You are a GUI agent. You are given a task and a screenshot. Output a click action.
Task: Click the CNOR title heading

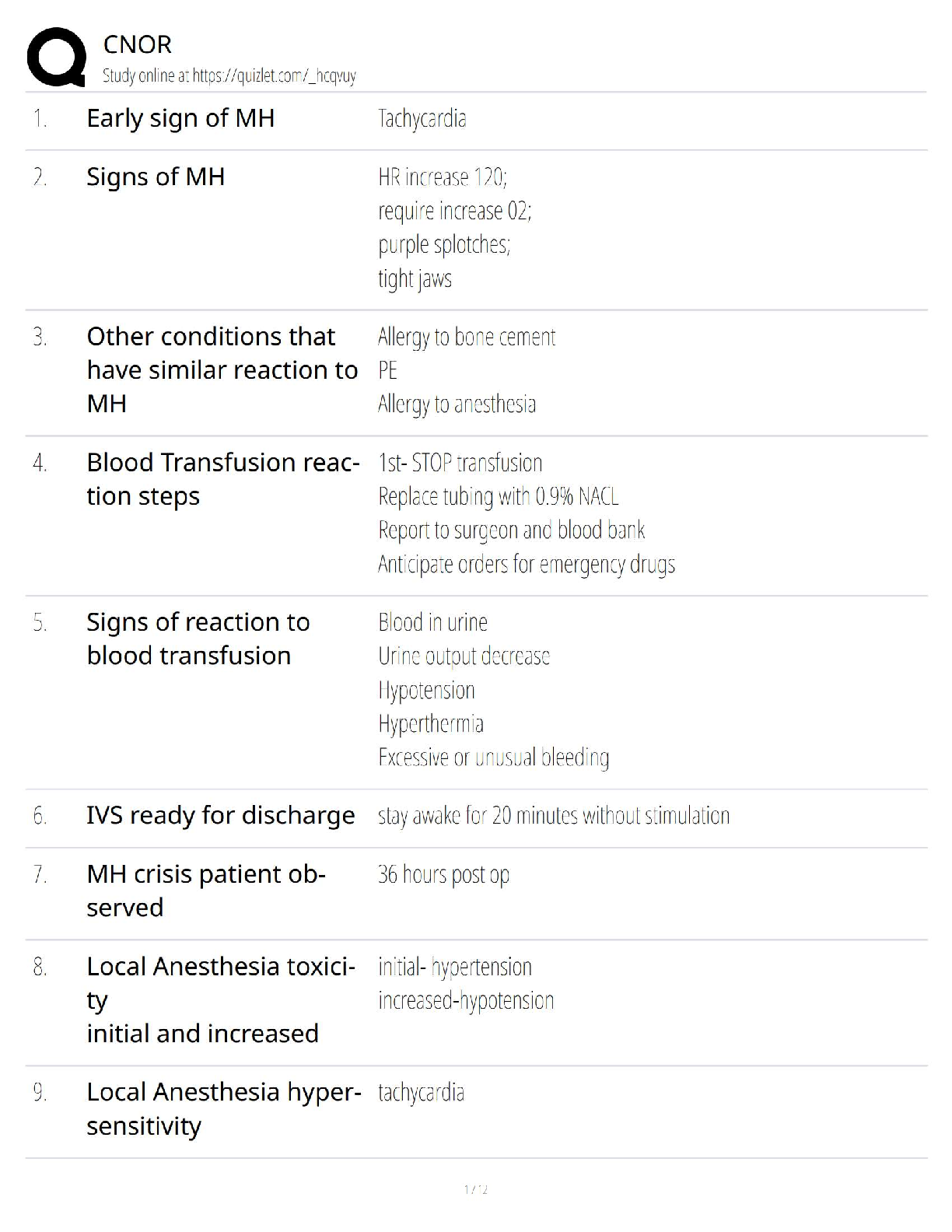[137, 44]
